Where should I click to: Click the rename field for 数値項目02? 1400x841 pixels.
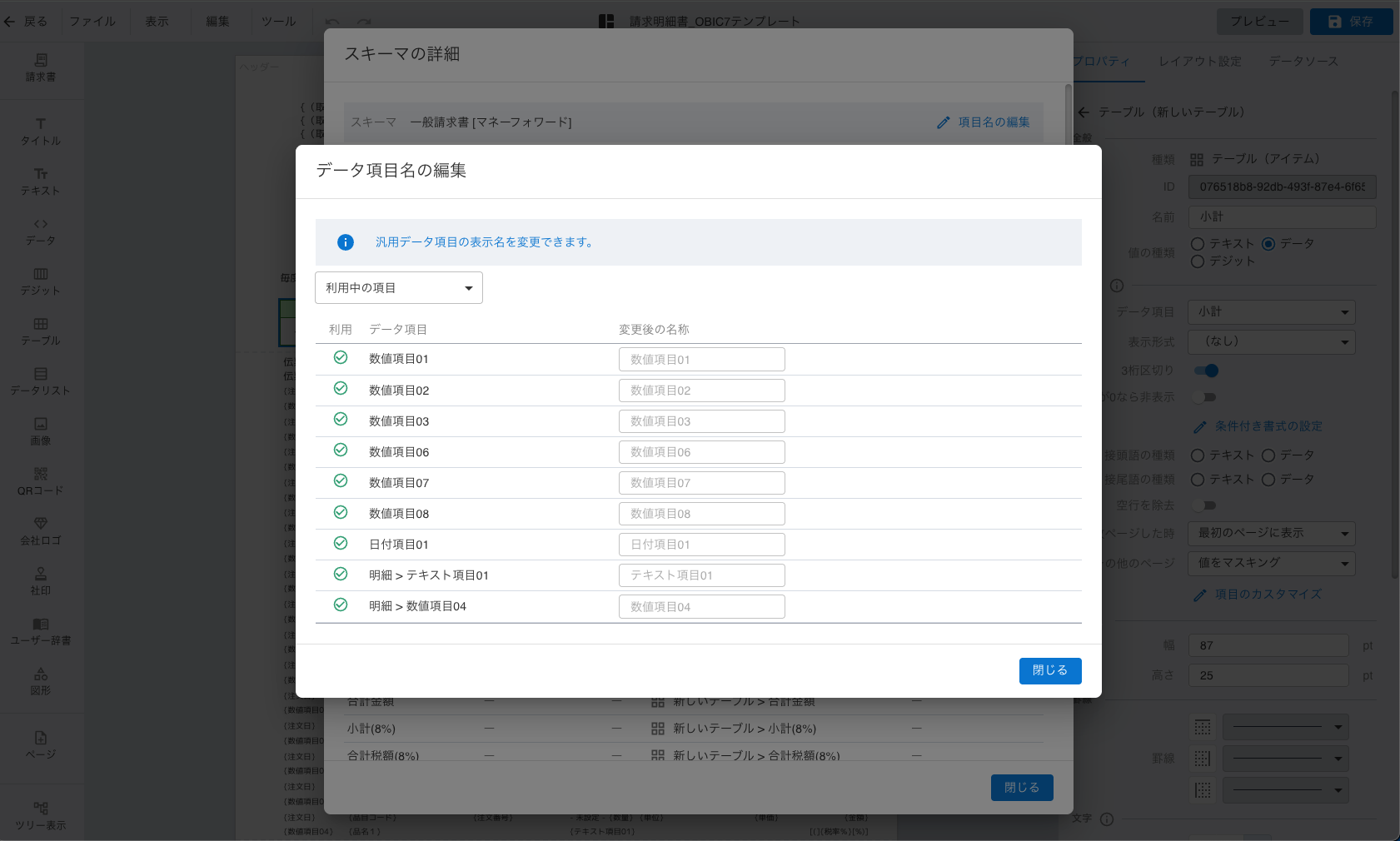coord(701,391)
